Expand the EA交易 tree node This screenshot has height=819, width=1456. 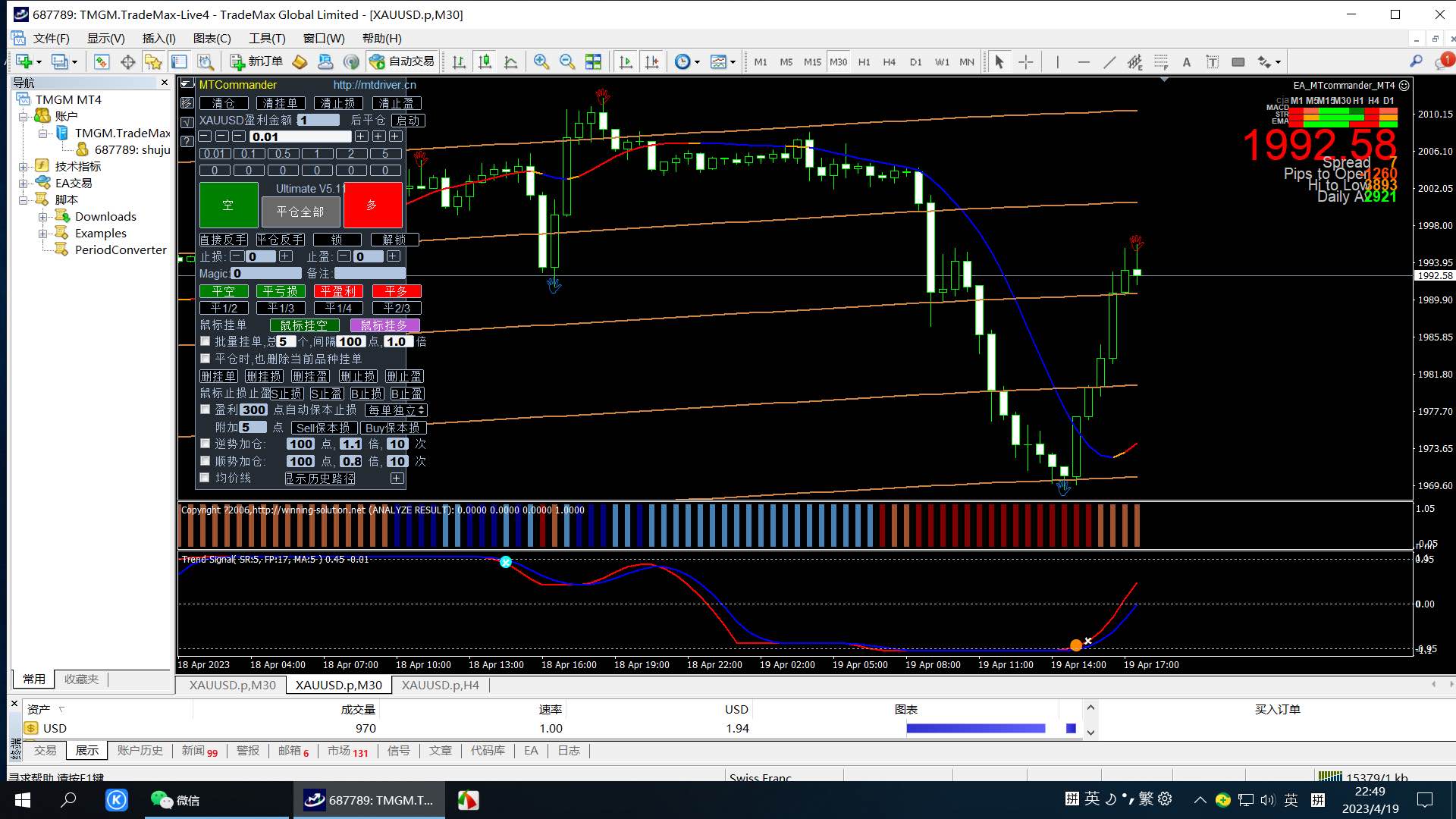[24, 183]
